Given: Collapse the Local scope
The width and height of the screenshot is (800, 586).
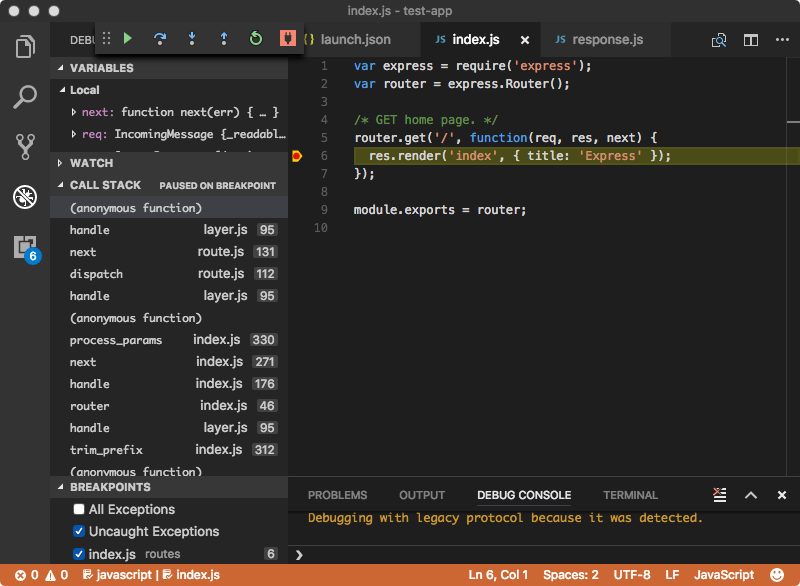Looking at the screenshot, I should (x=63, y=90).
